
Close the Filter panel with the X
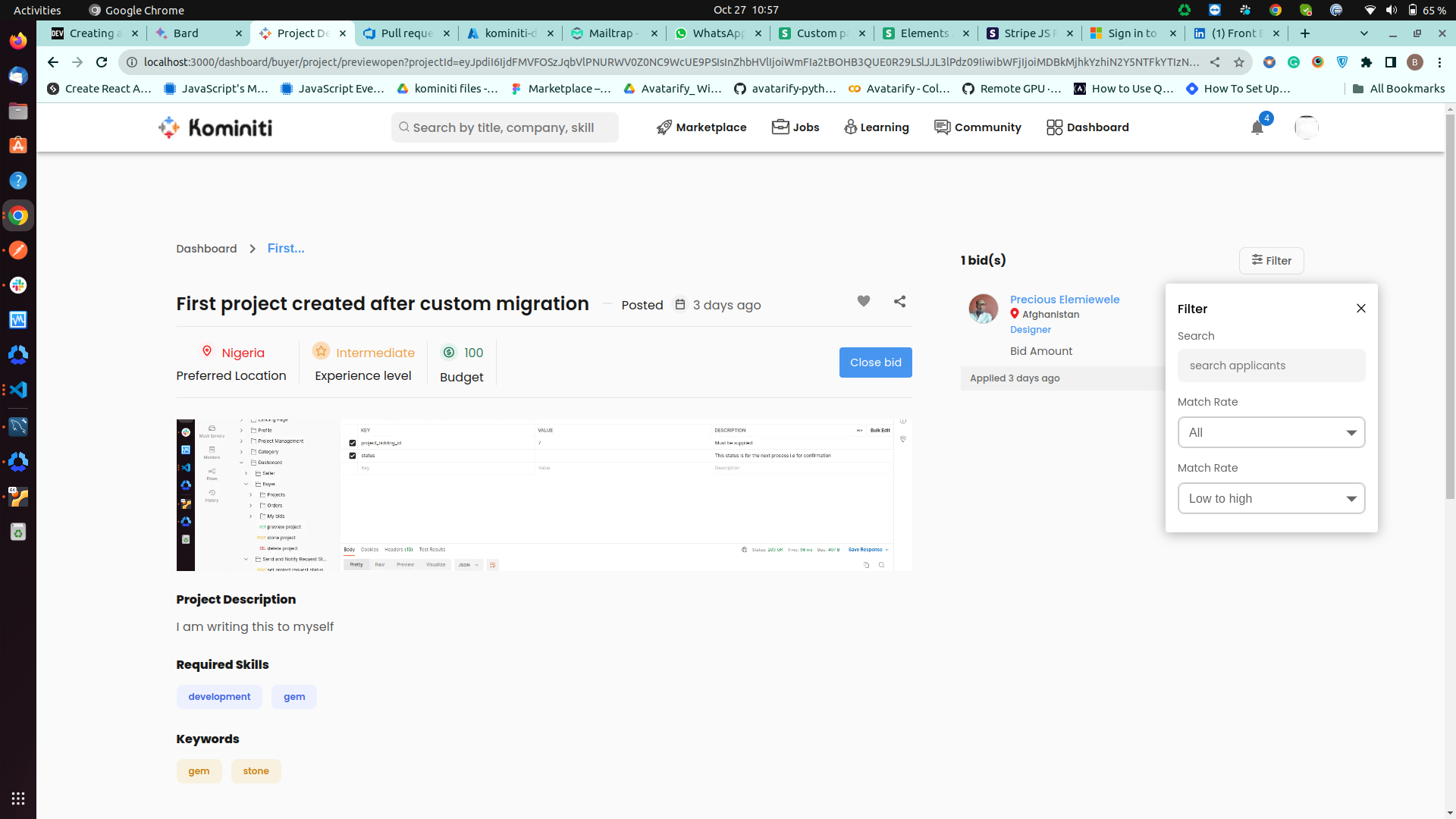click(x=1360, y=308)
